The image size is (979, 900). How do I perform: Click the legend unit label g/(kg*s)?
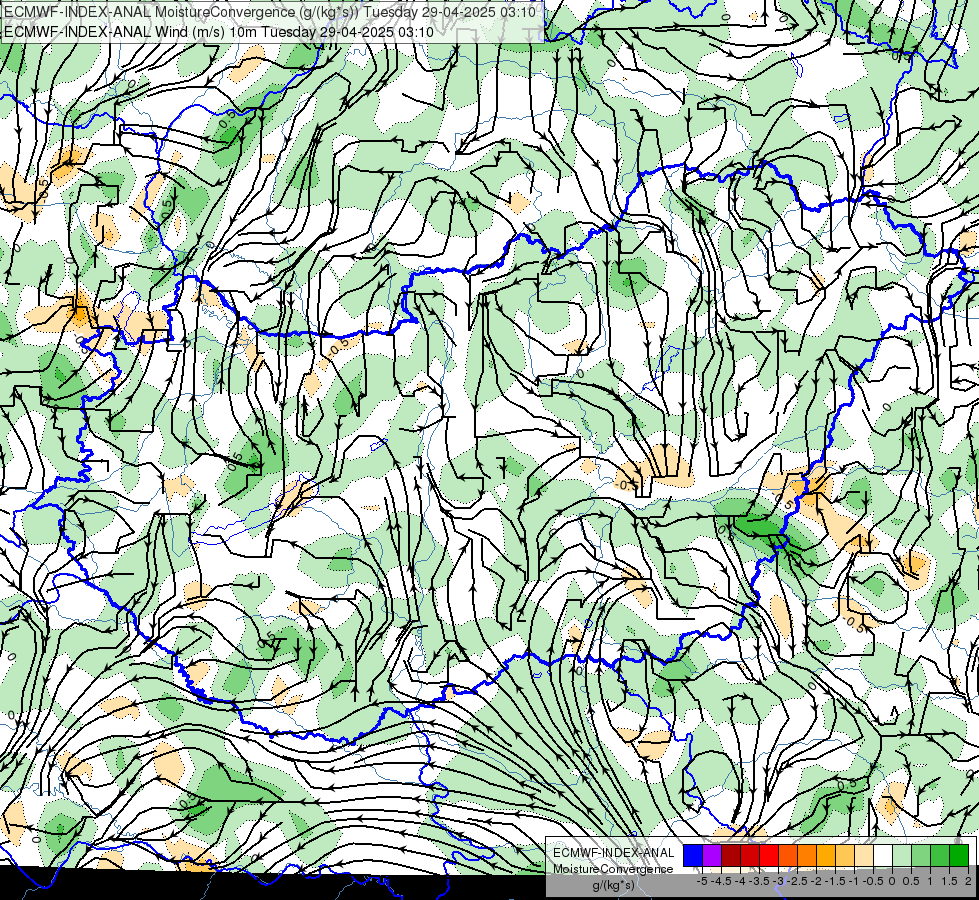click(x=613, y=885)
